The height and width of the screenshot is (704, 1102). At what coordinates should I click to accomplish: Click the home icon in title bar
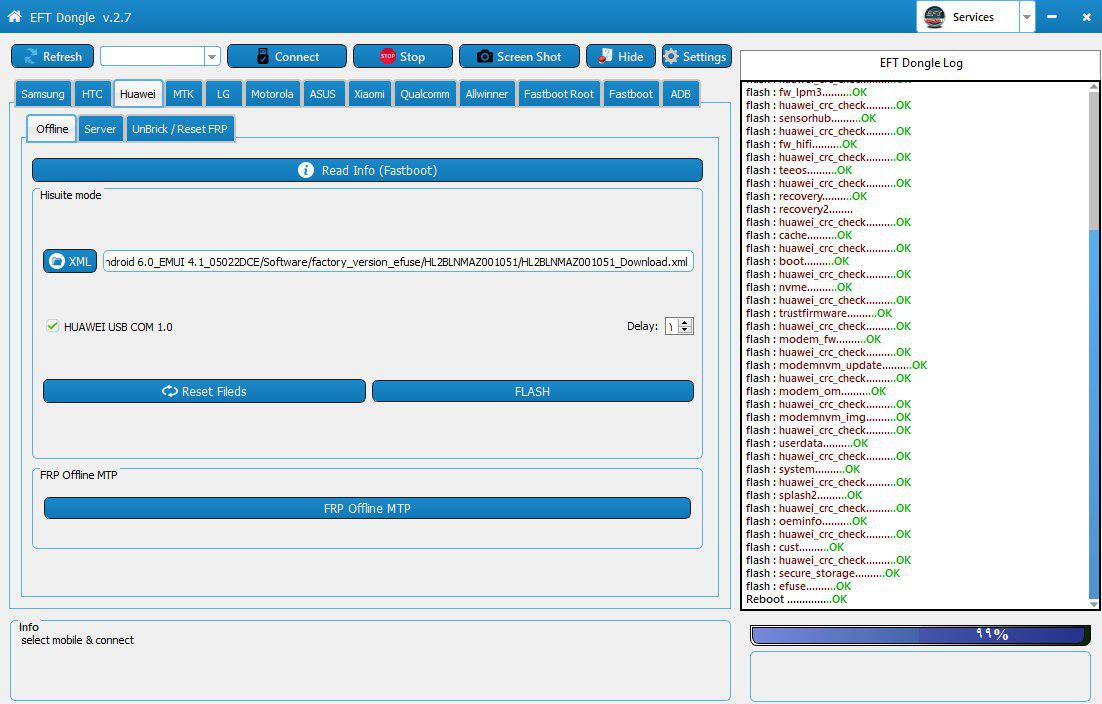pyautogui.click(x=14, y=16)
